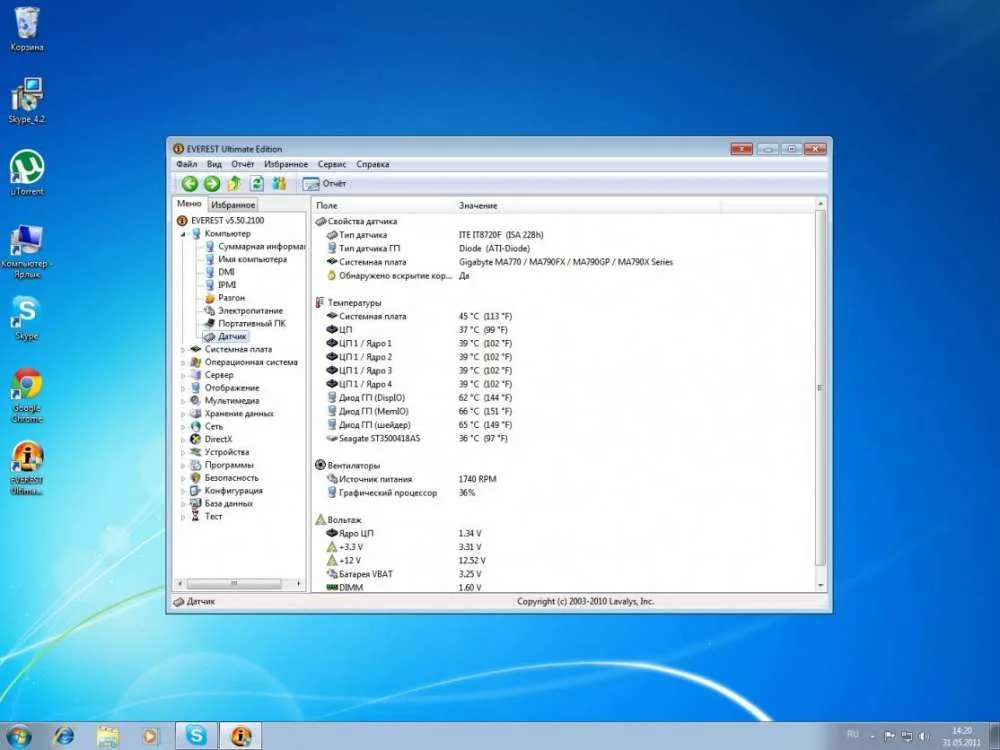1000x750 pixels.
Task: Click the Устройства tree icon
Action: tap(196, 452)
